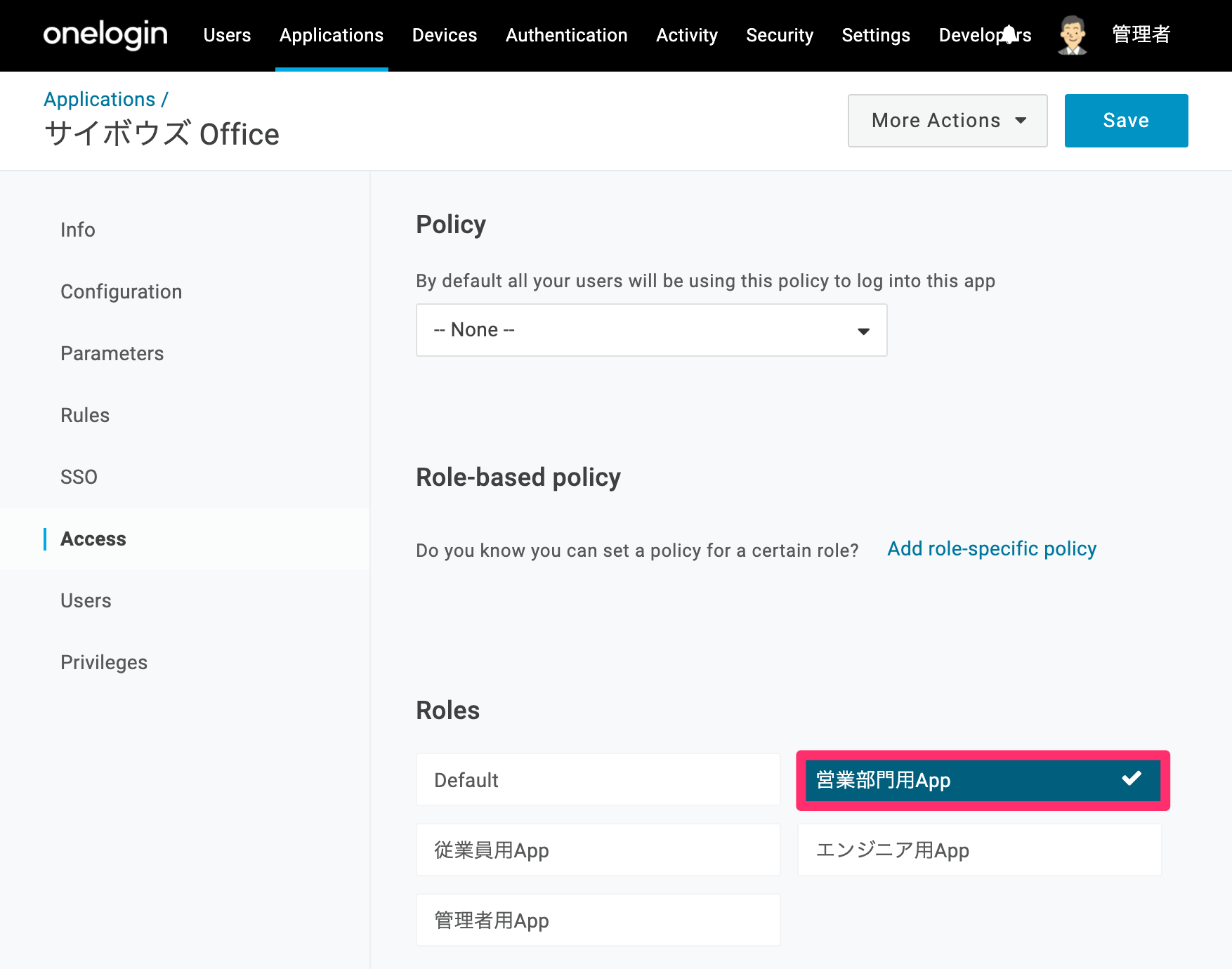Click Add role-specific policy link
Viewport: 1232px width, 969px height.
click(992, 549)
